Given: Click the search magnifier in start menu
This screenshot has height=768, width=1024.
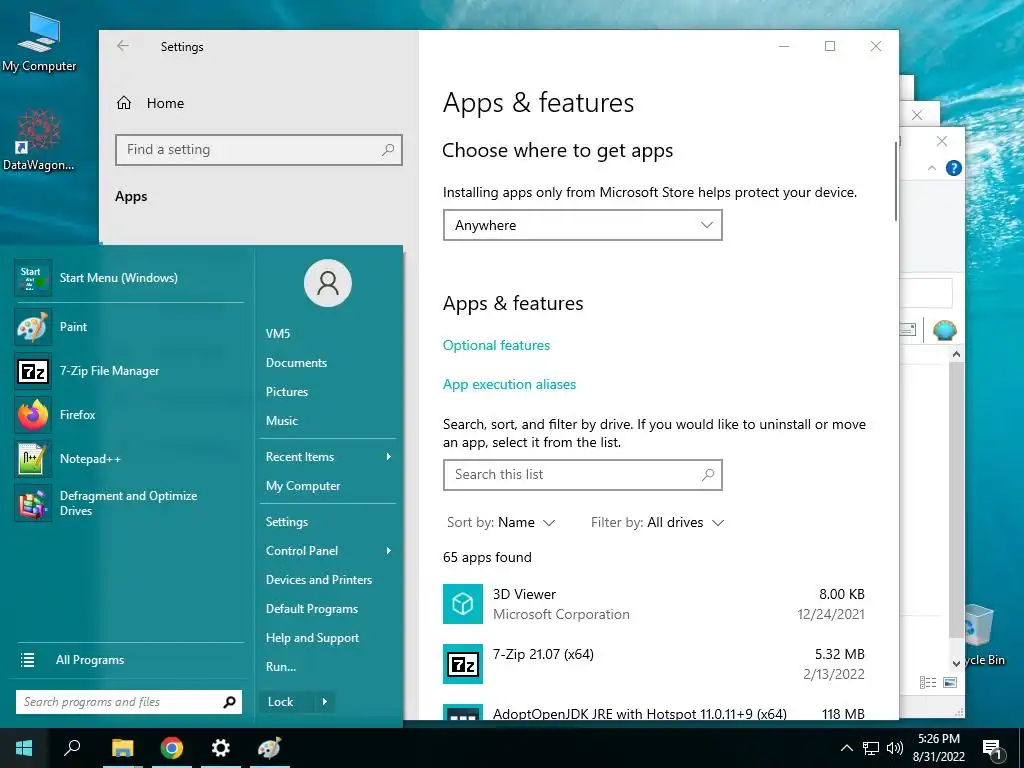Looking at the screenshot, I should (229, 702).
